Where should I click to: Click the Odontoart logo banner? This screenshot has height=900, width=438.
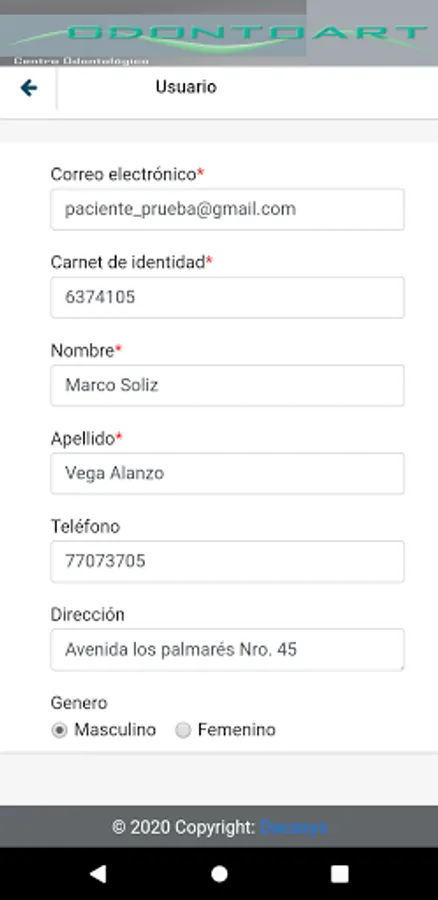pyautogui.click(x=219, y=33)
